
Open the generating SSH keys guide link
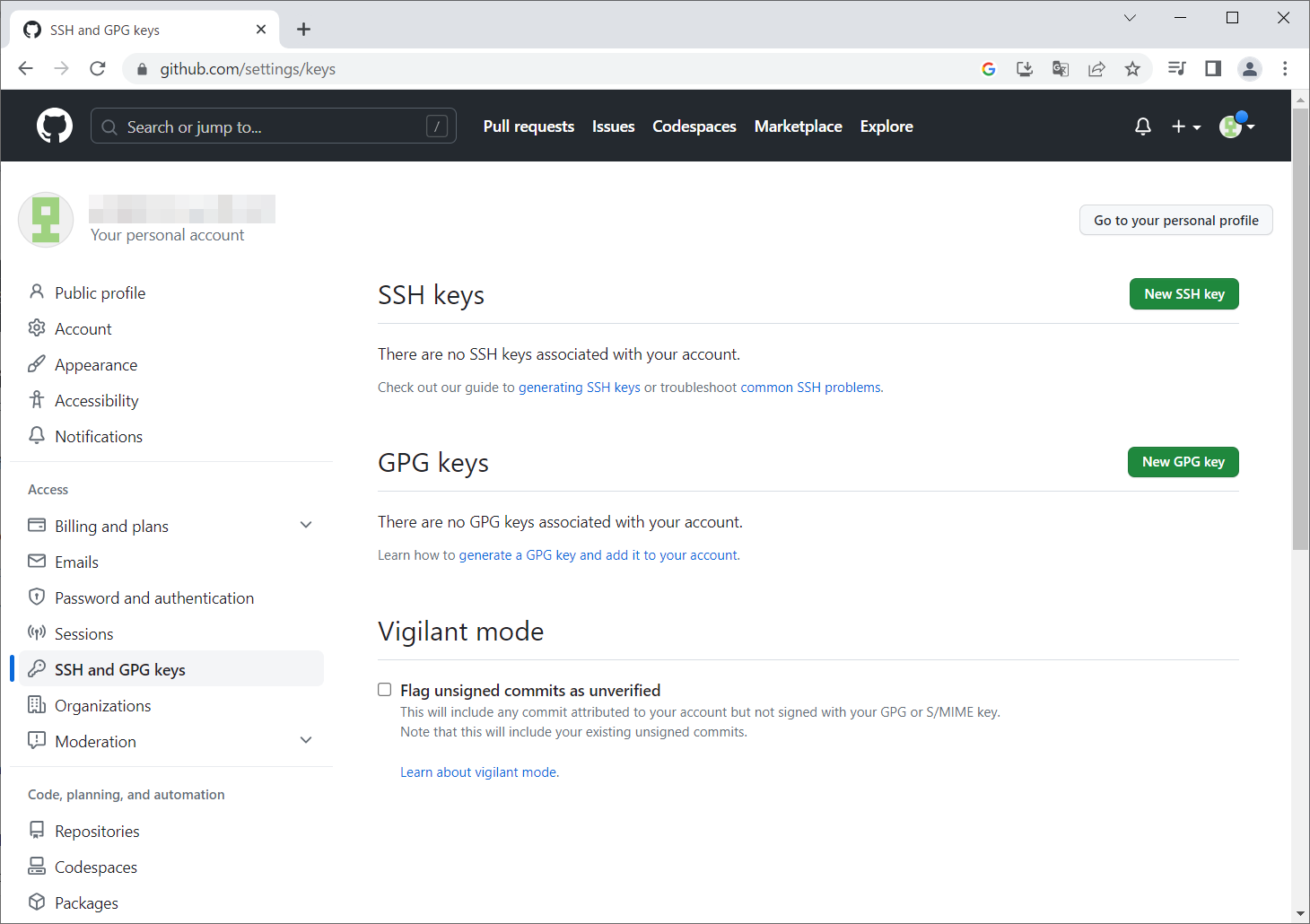coord(579,388)
